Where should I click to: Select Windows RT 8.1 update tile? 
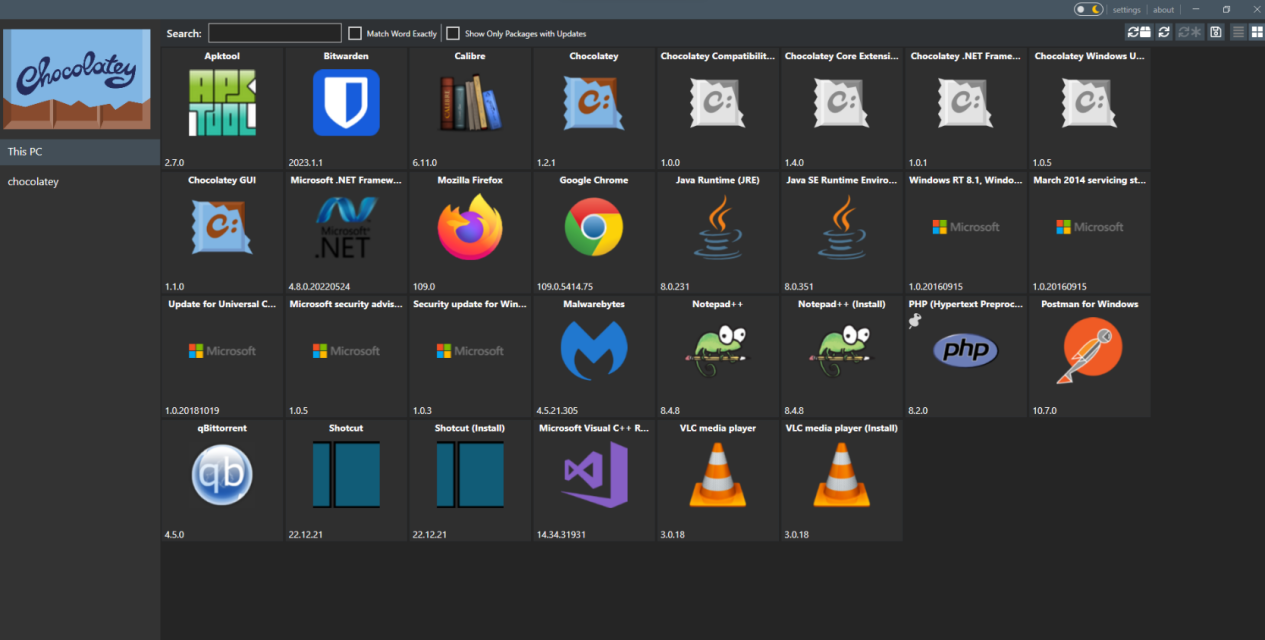click(x=966, y=232)
